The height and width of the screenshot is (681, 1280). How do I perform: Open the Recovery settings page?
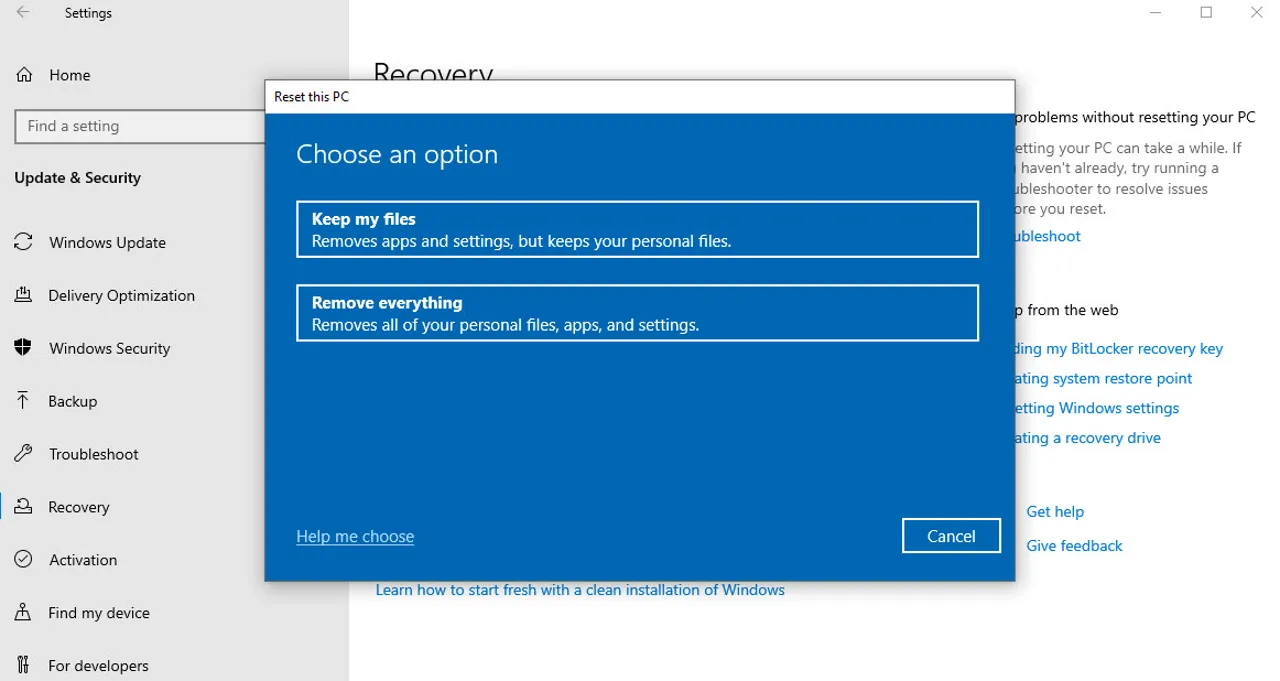click(x=79, y=507)
